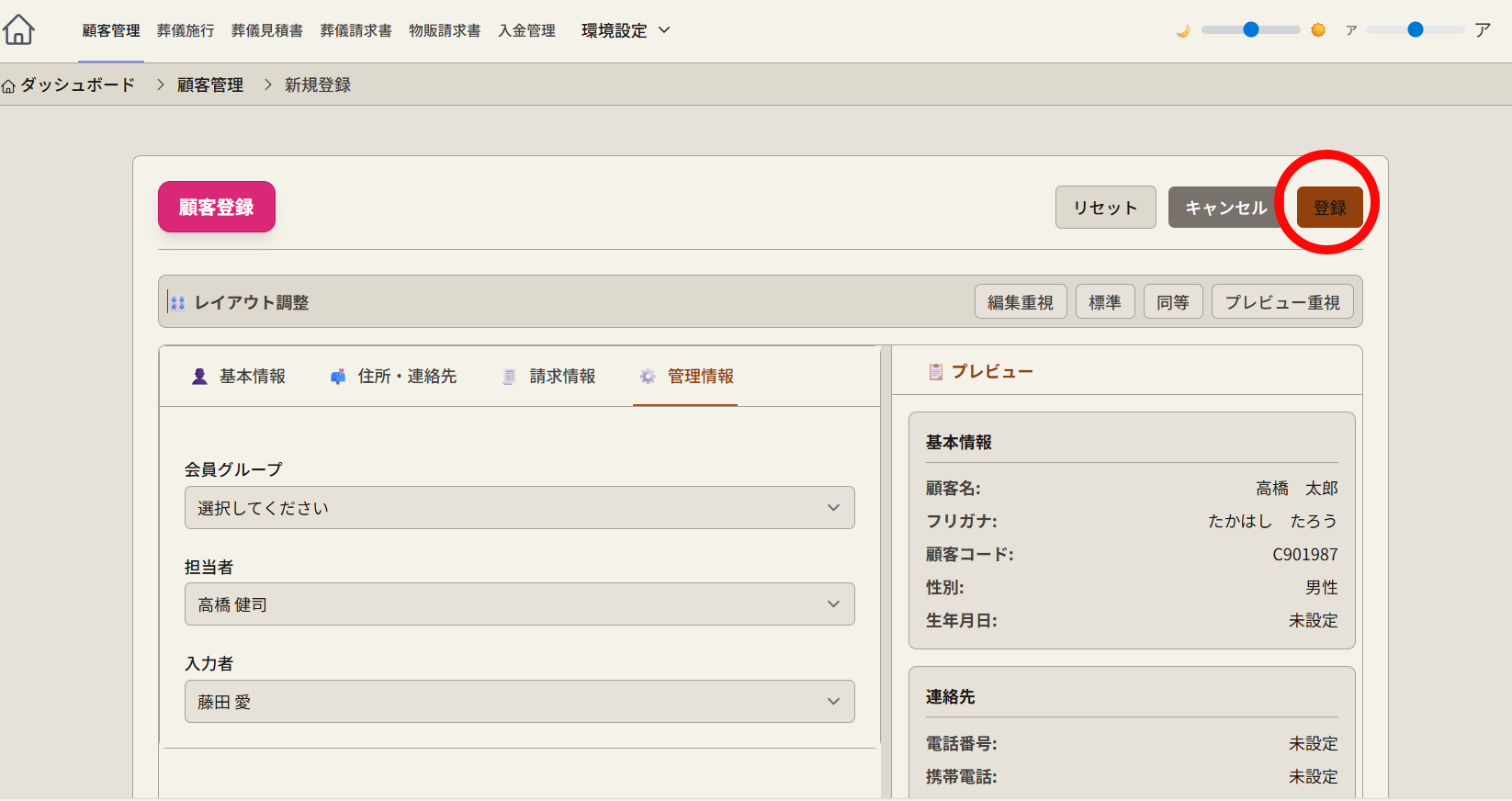Open the 環境設定 dropdown menu

coord(626,30)
